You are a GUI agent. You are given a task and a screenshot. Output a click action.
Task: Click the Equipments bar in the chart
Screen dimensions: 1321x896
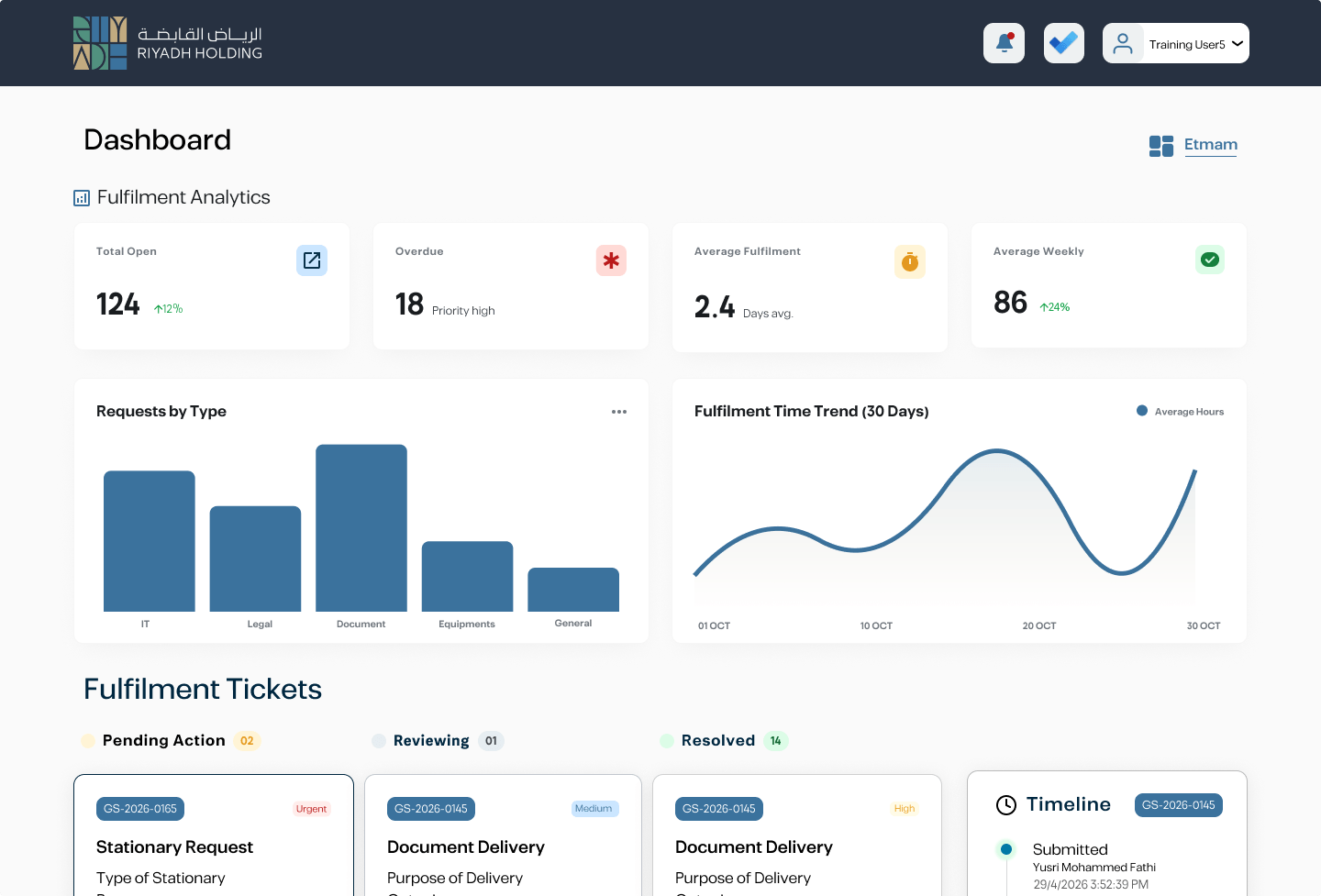point(467,576)
